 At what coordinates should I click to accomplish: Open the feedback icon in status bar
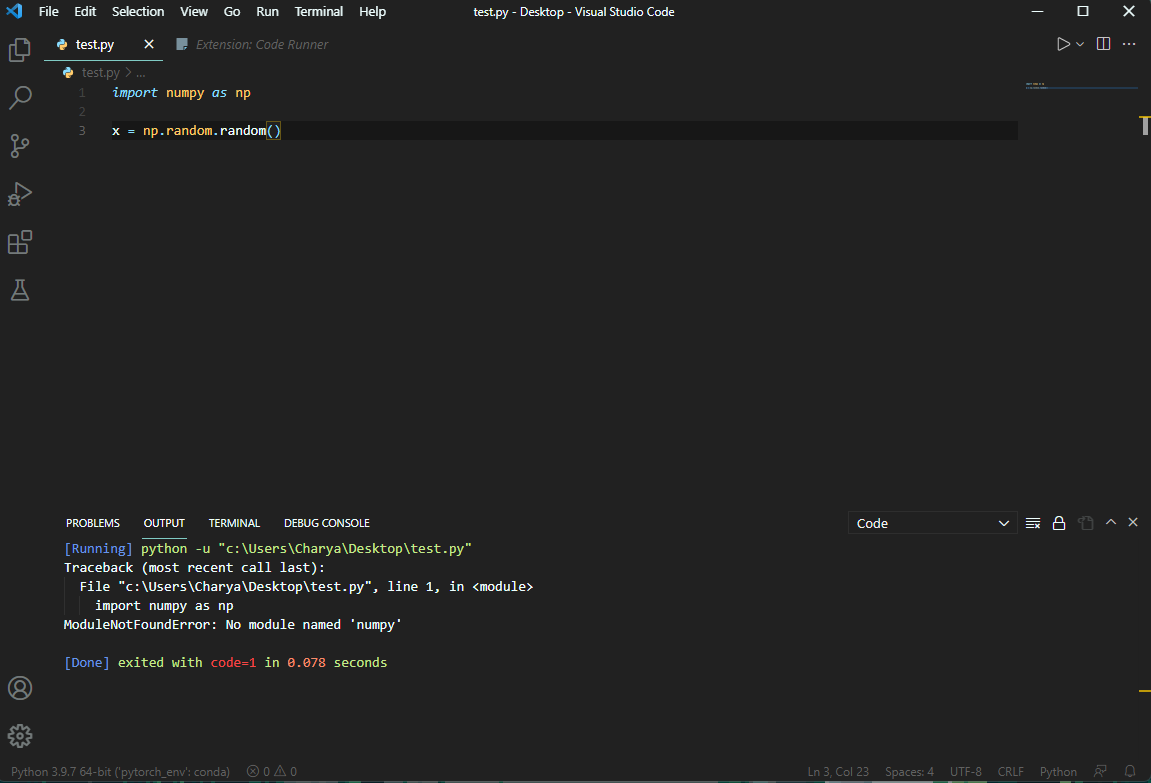[x=1100, y=771]
